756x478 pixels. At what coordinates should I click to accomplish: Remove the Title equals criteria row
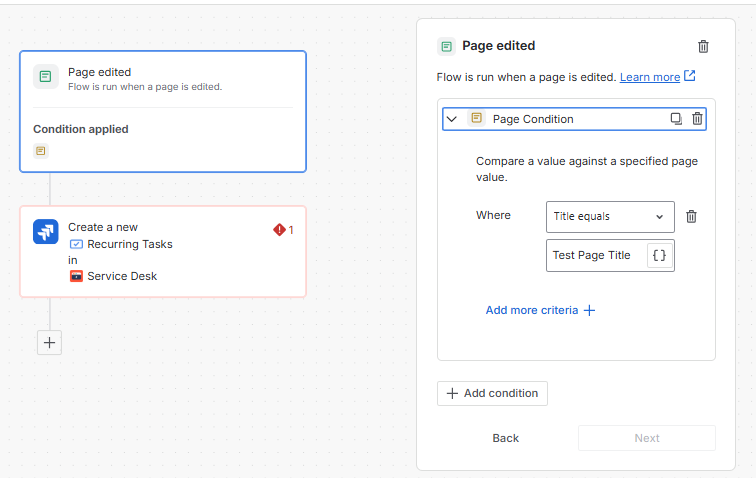691,217
